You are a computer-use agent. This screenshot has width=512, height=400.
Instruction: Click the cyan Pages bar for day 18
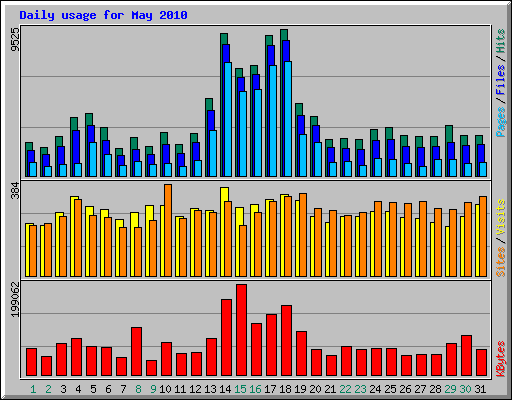pyautogui.click(x=288, y=119)
